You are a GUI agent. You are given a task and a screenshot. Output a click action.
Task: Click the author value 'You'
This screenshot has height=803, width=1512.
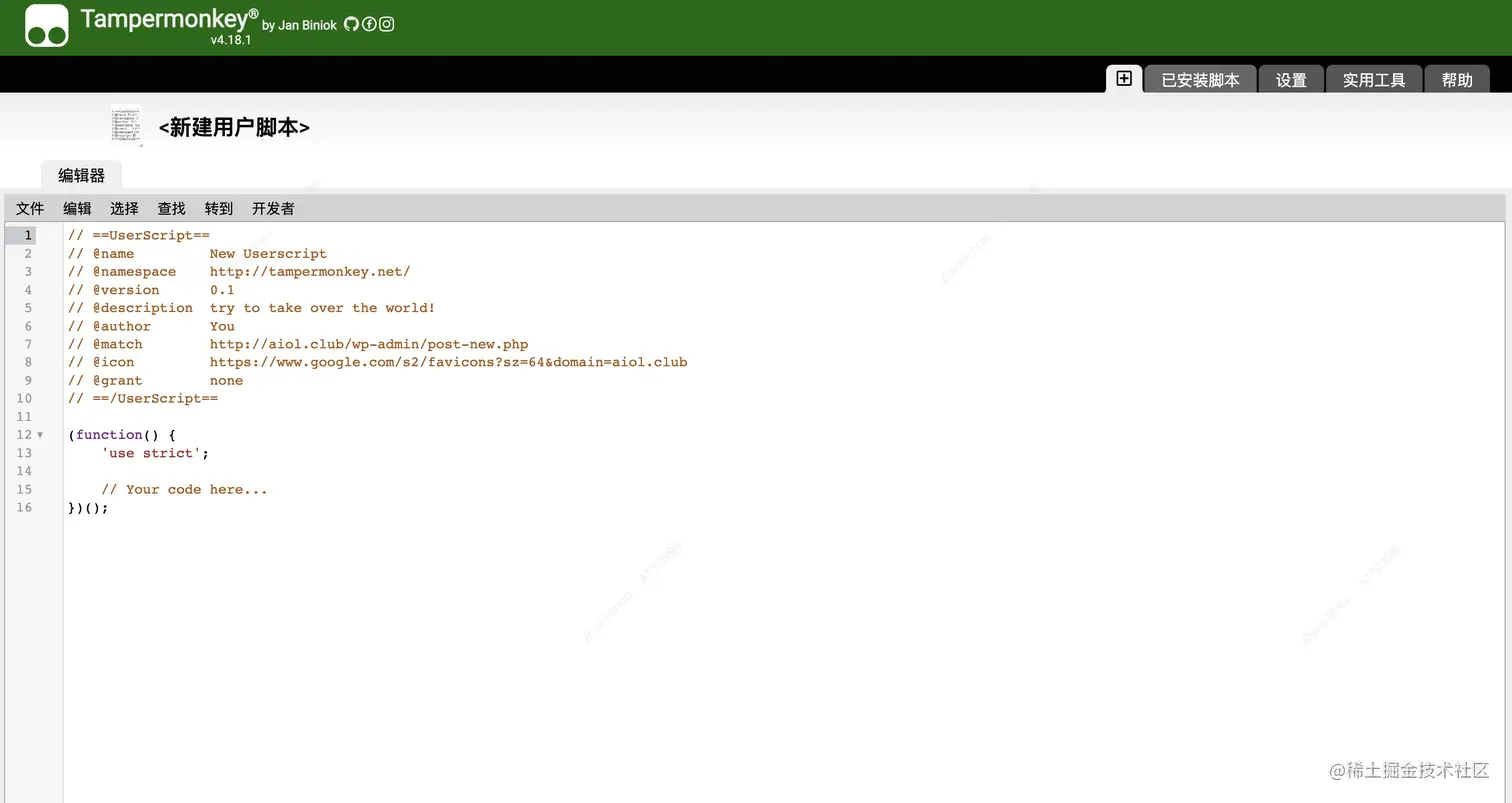point(222,326)
